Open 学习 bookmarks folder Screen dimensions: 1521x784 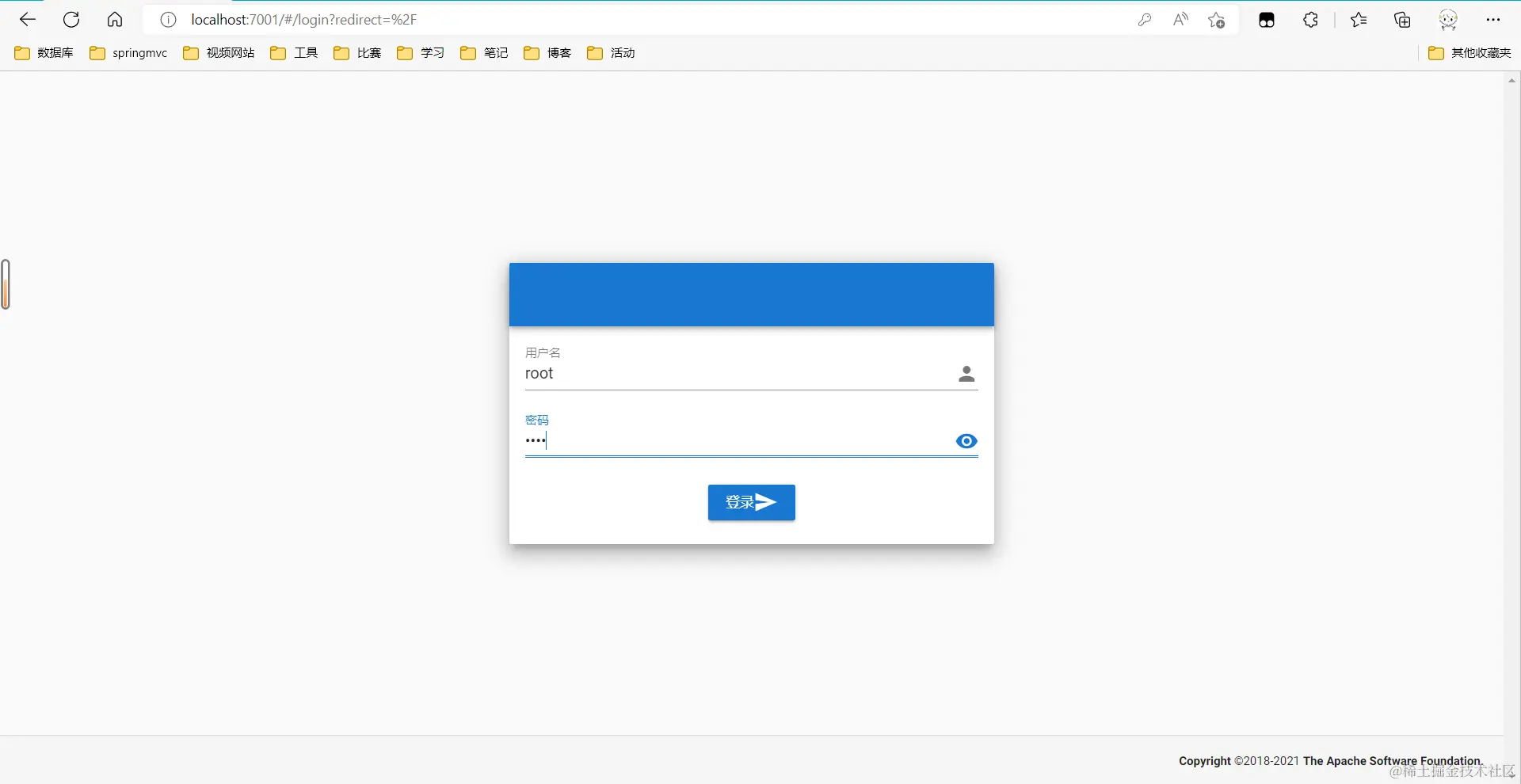(x=421, y=53)
